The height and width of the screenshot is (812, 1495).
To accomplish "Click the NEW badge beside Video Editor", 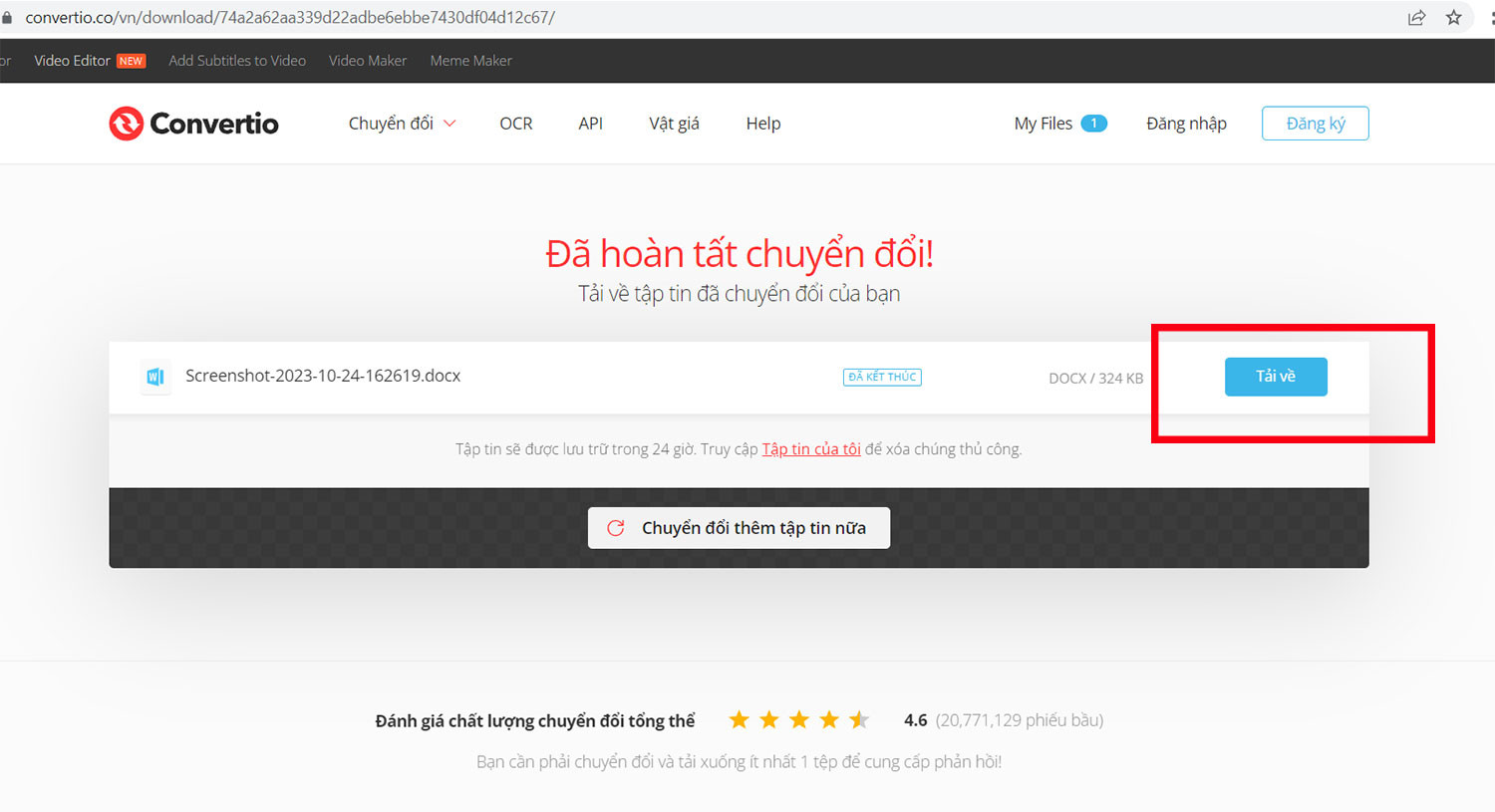I will (x=132, y=61).
